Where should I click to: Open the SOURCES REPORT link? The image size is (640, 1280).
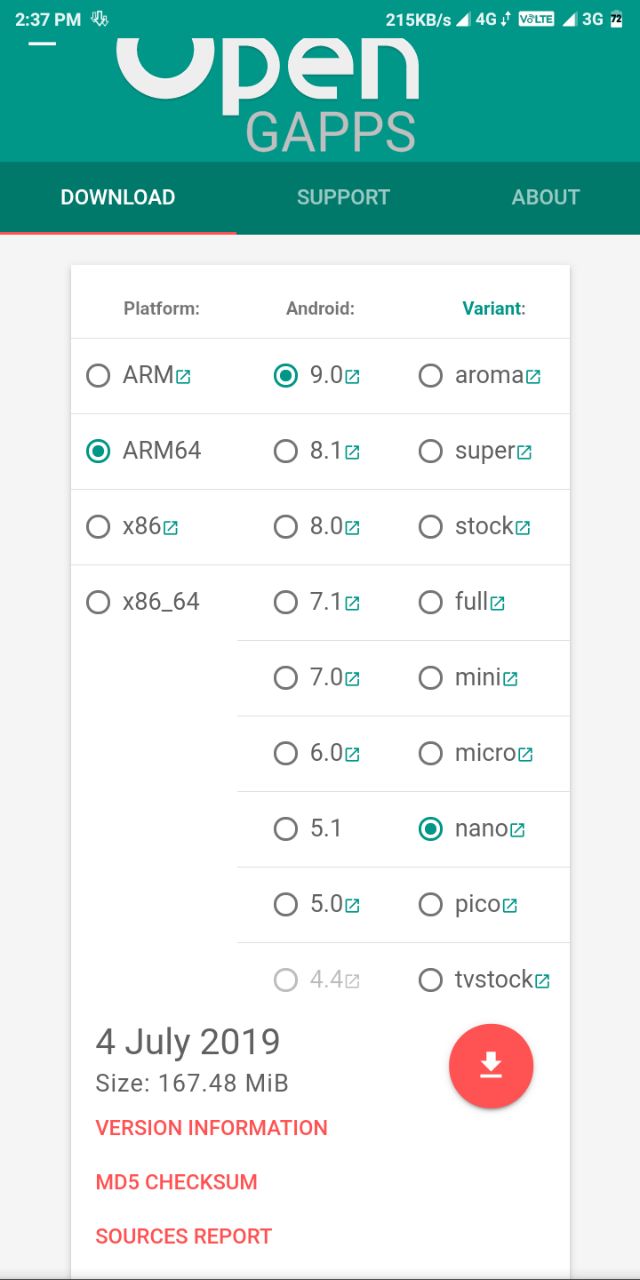(184, 1237)
